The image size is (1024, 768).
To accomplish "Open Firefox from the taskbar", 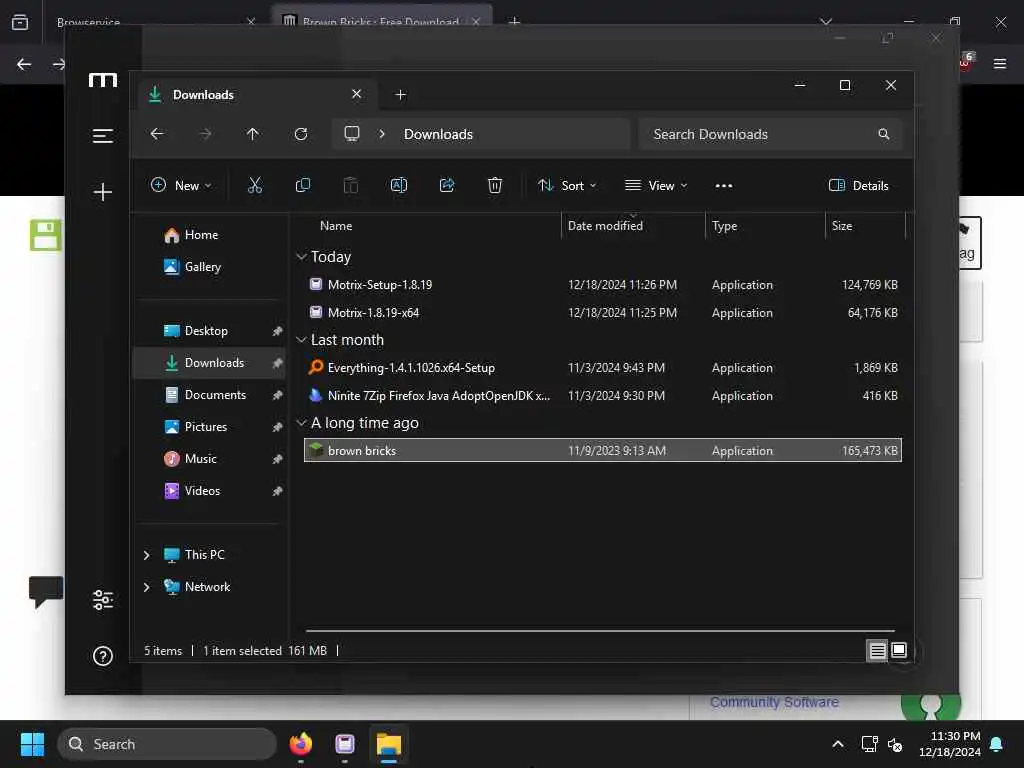I will point(300,744).
